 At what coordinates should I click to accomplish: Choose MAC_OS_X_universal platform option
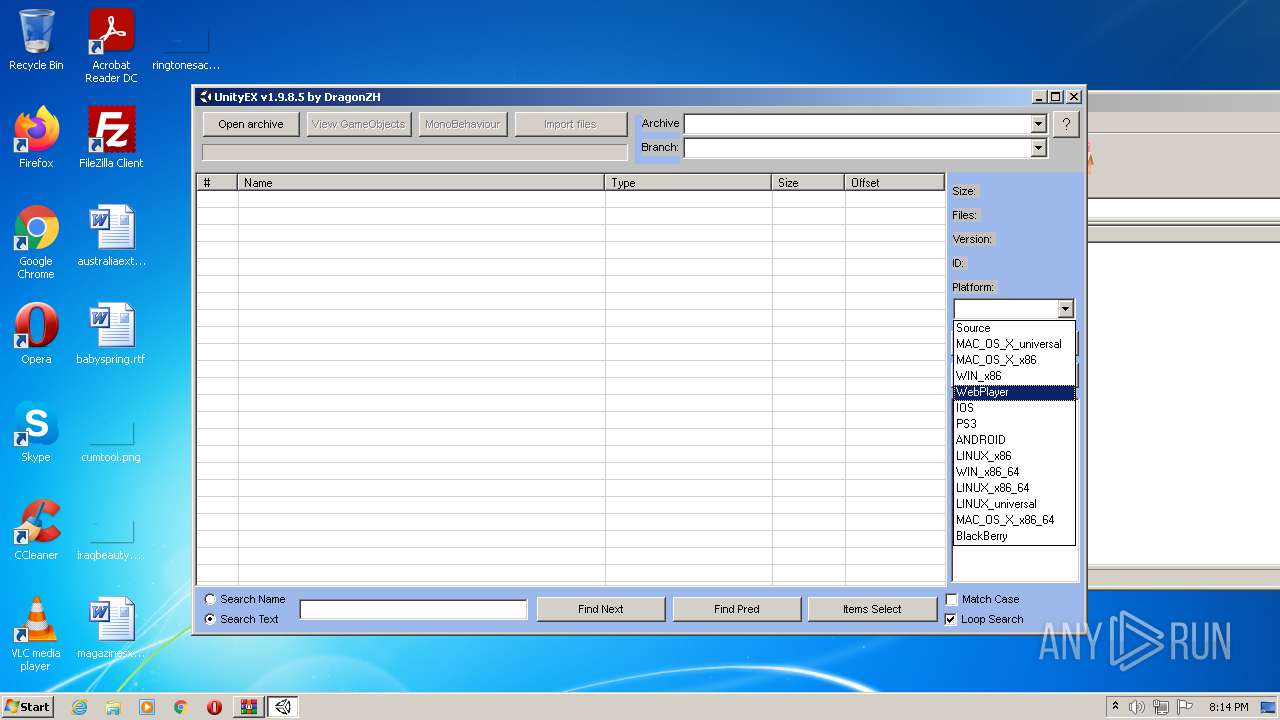point(1014,344)
